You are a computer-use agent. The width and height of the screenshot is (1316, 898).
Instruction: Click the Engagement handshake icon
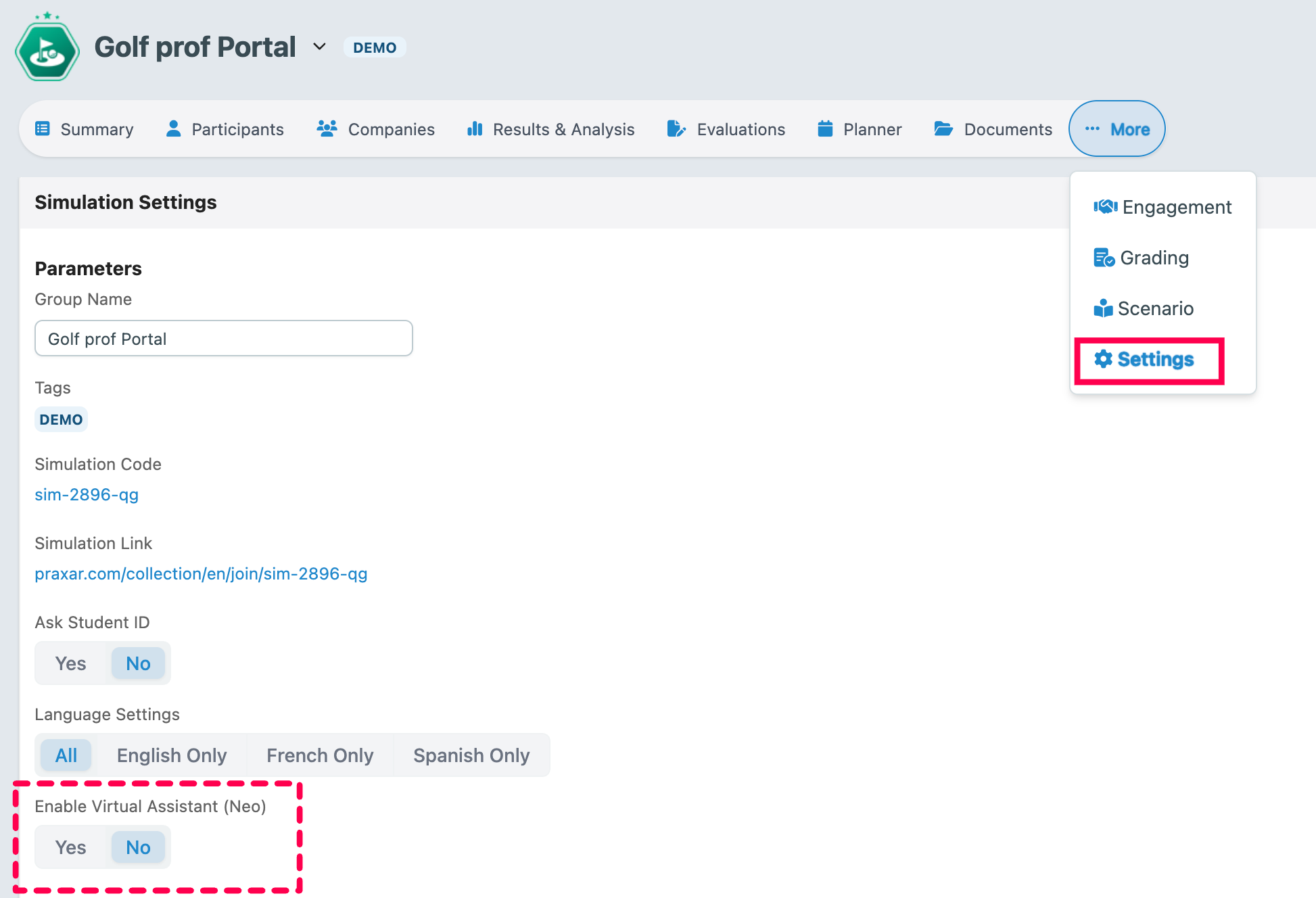[x=1105, y=206]
